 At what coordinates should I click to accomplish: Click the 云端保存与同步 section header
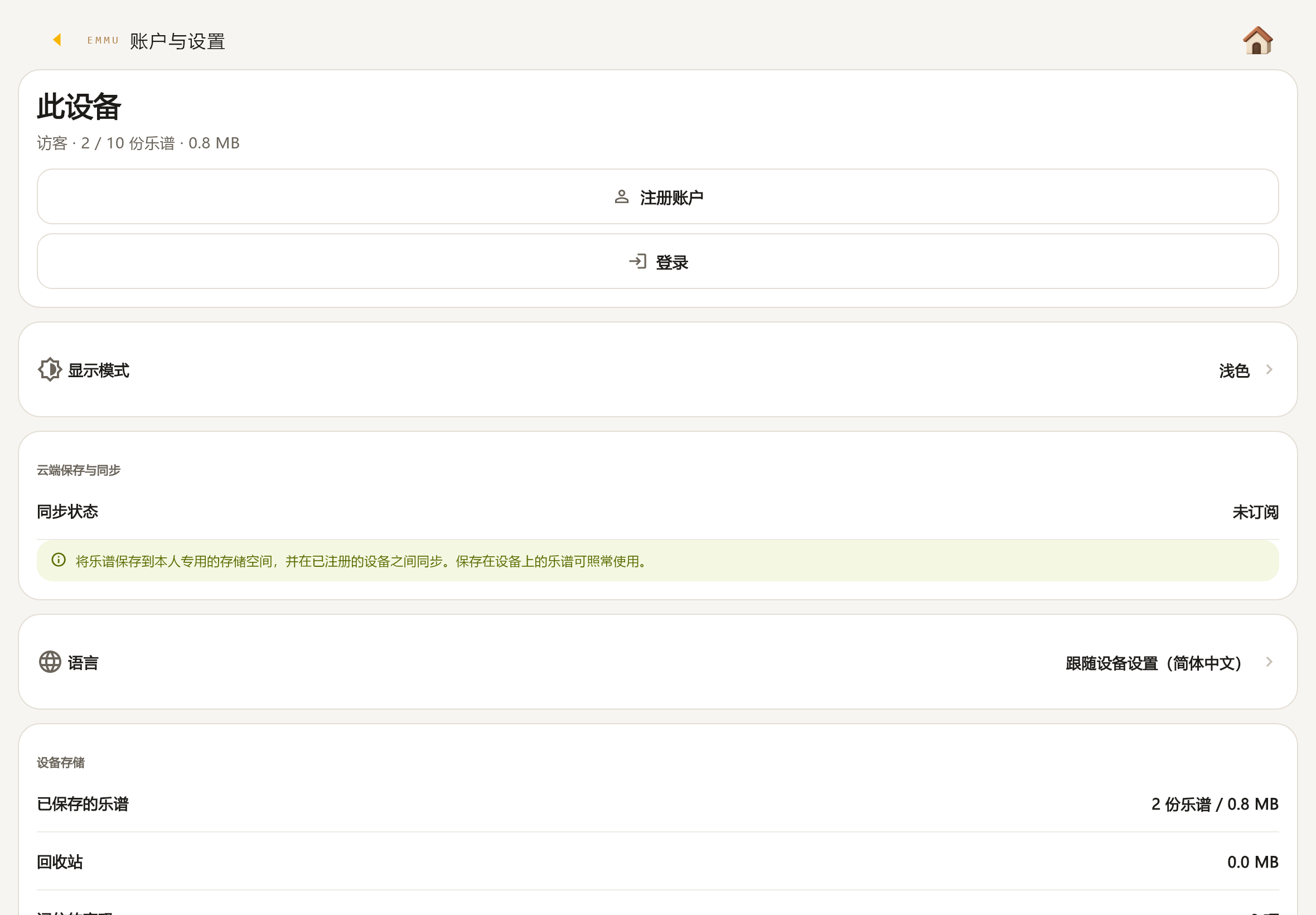tap(79, 470)
